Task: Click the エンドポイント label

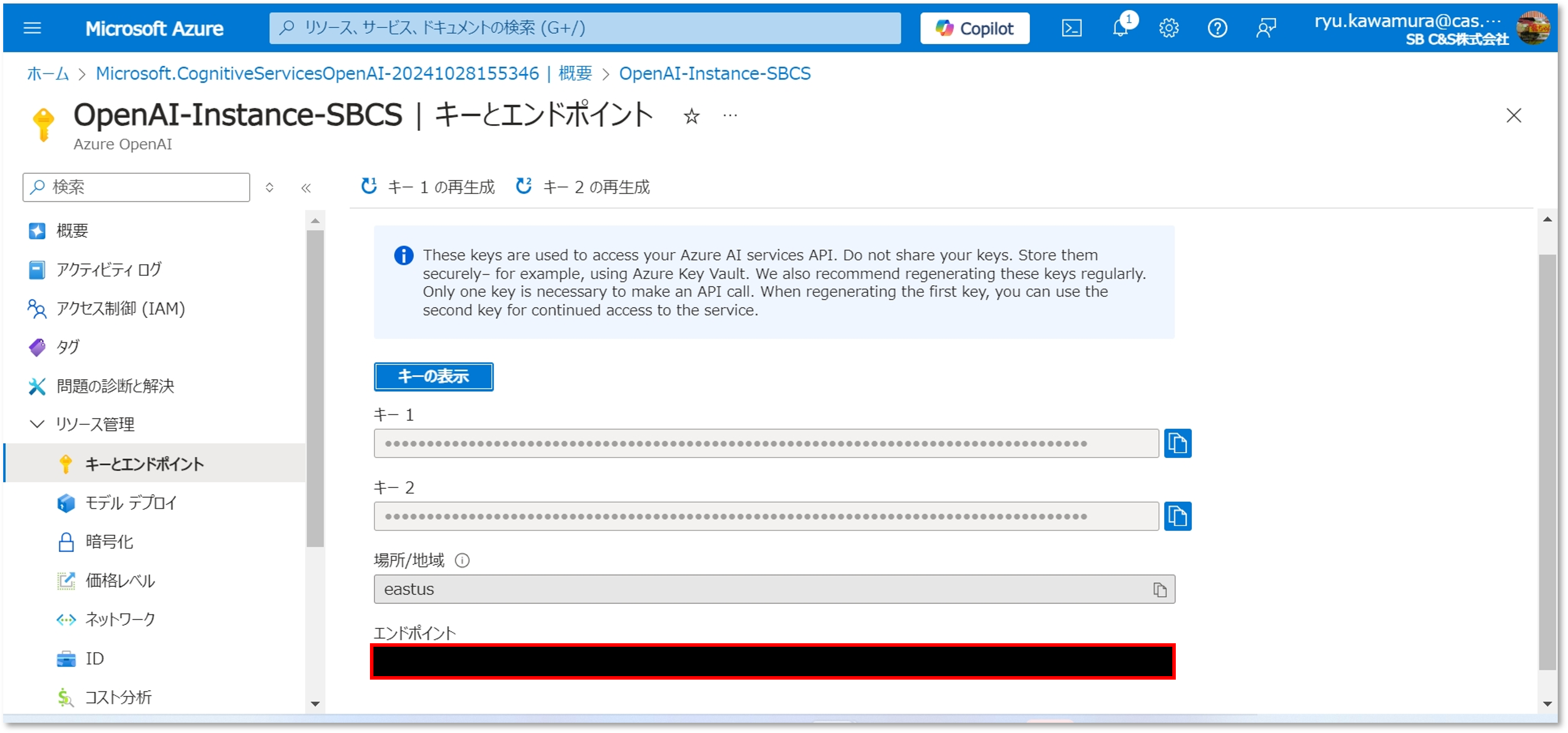Action: coord(414,633)
